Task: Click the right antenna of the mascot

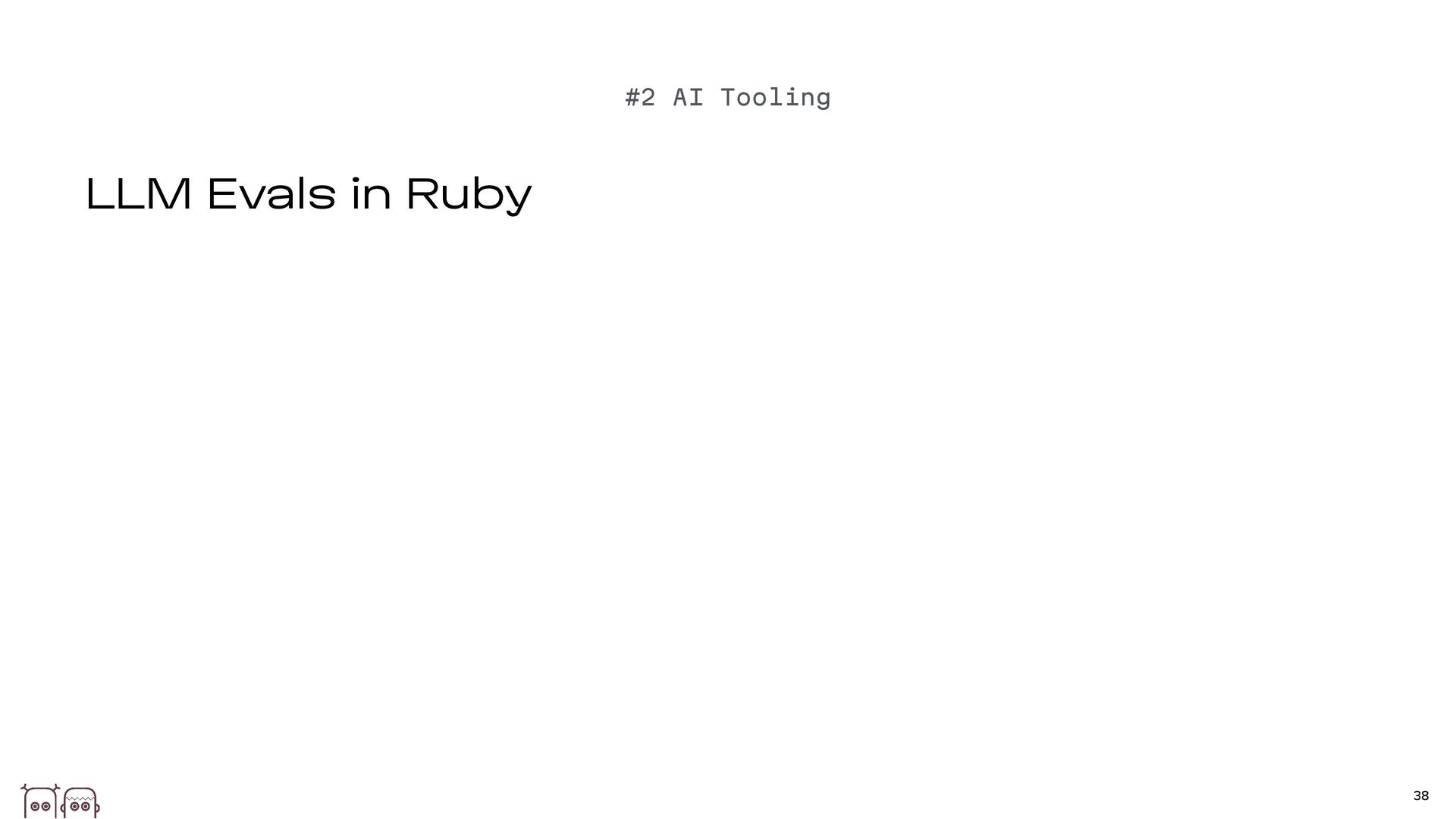Action: (x=56, y=788)
